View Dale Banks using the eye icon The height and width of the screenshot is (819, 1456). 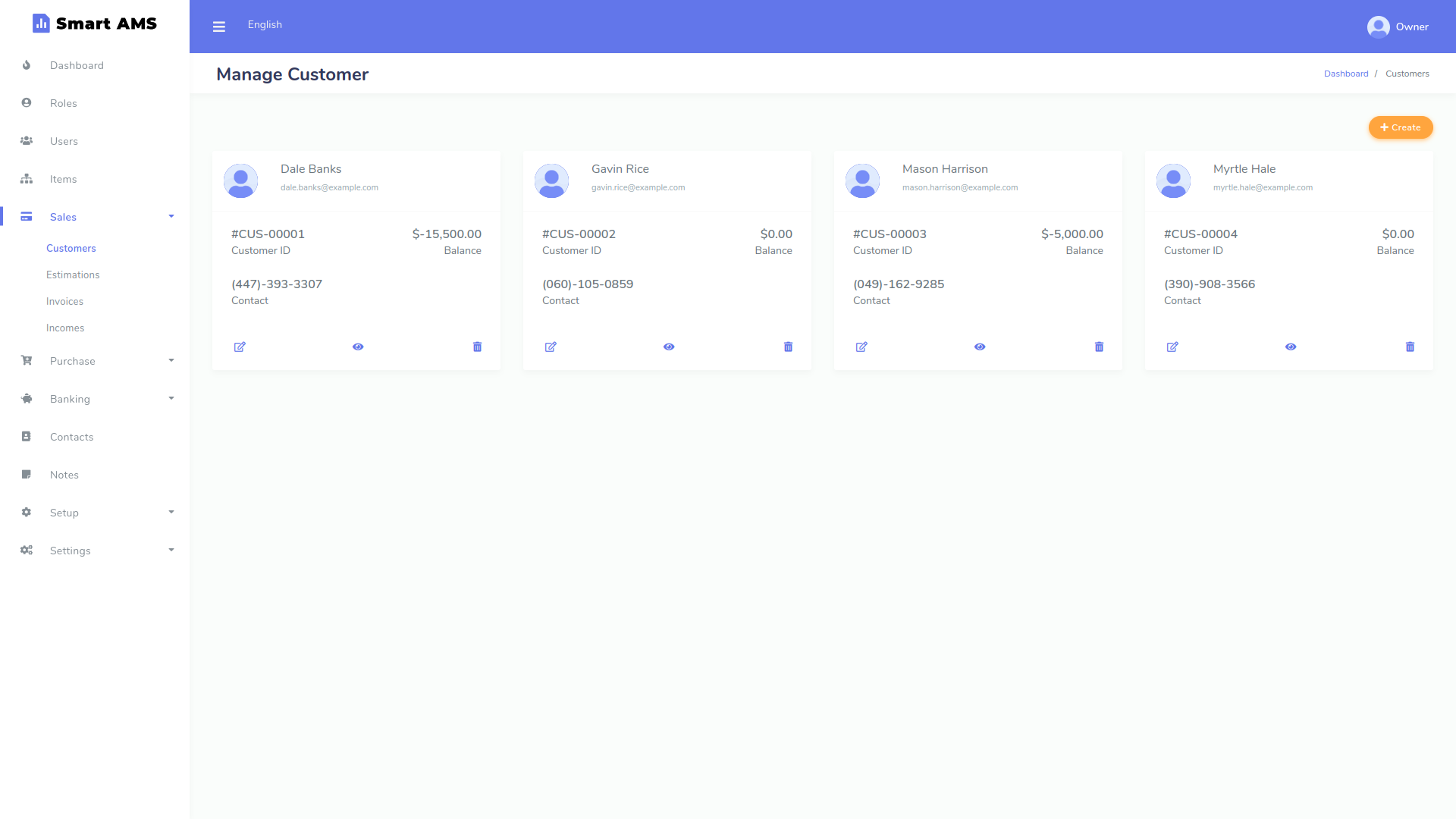tap(357, 347)
